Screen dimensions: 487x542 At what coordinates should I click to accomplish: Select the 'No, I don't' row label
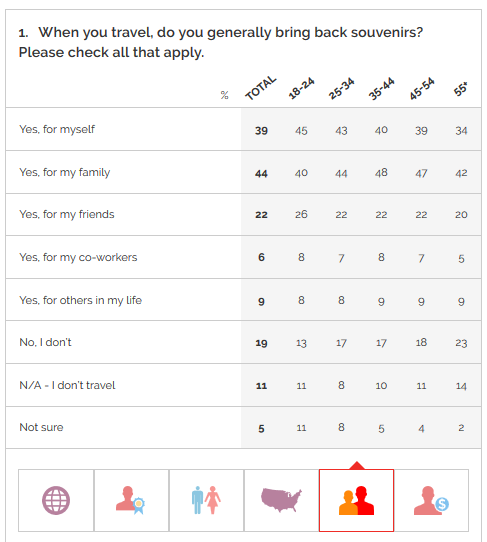45,342
